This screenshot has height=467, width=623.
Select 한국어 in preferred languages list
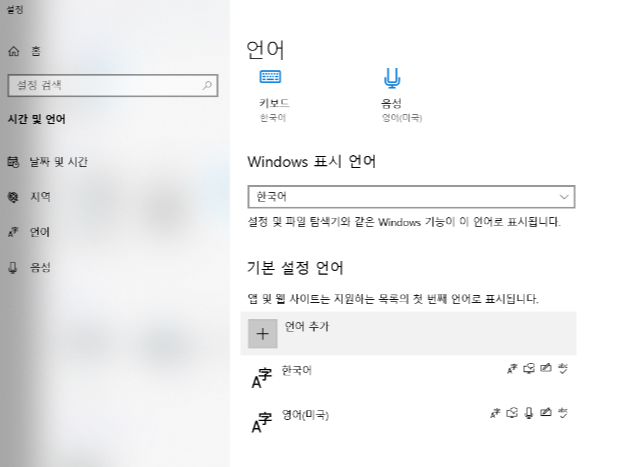[x=408, y=377]
